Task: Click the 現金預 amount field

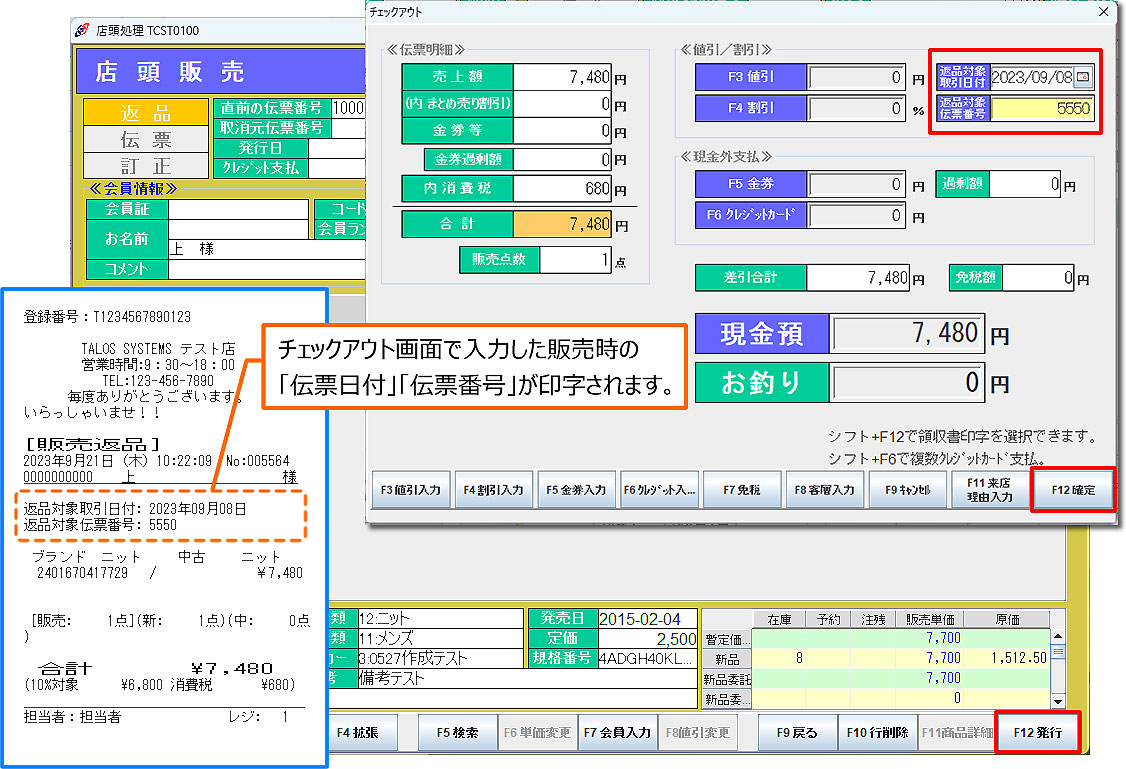Action: [907, 334]
